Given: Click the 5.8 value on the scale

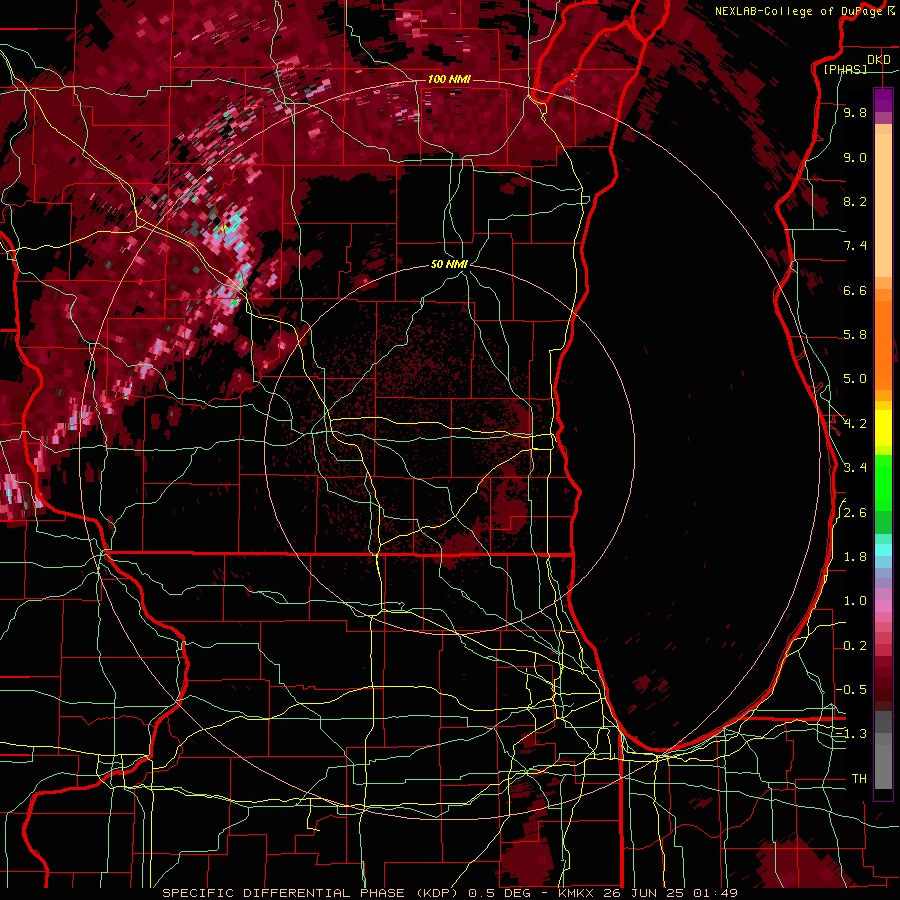Looking at the screenshot, I should tap(855, 335).
